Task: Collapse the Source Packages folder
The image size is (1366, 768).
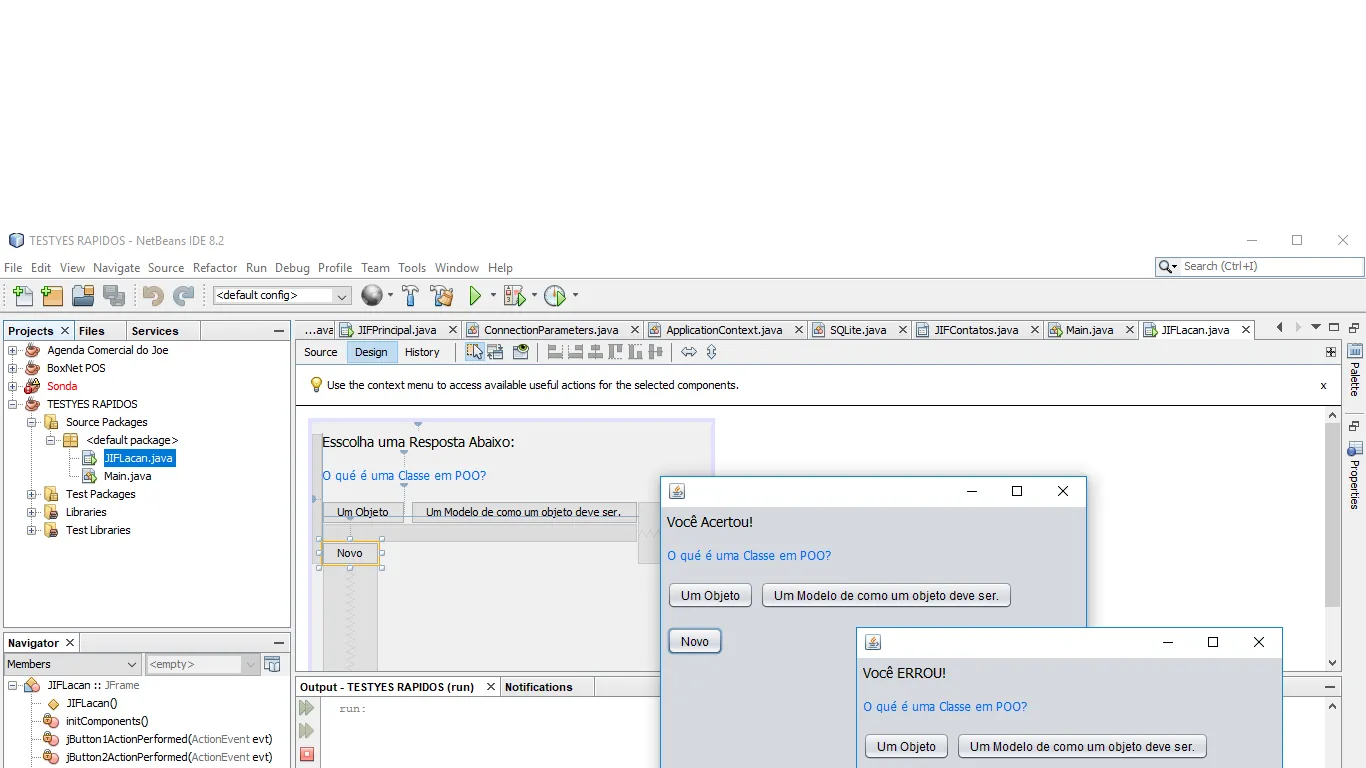Action: [32, 422]
